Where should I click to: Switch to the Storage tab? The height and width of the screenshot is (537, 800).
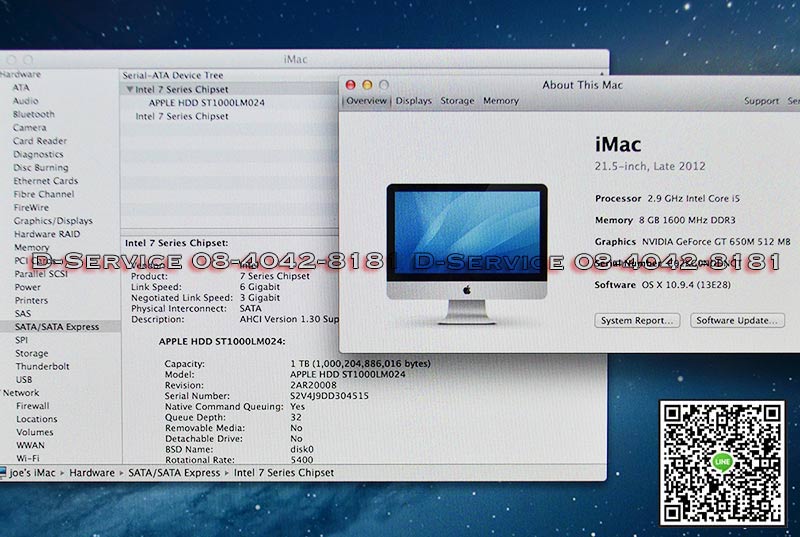[457, 101]
